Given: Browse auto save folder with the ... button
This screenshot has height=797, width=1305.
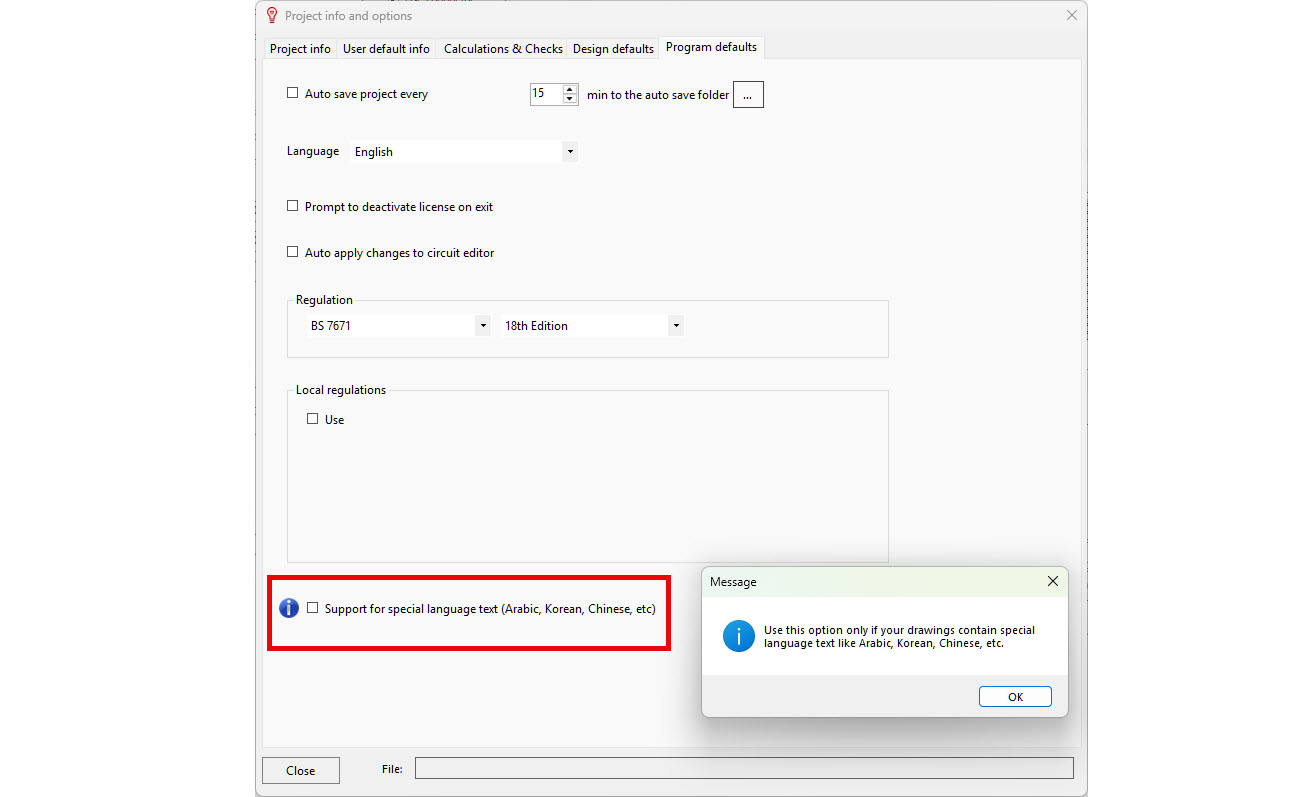Looking at the screenshot, I should coord(748,95).
